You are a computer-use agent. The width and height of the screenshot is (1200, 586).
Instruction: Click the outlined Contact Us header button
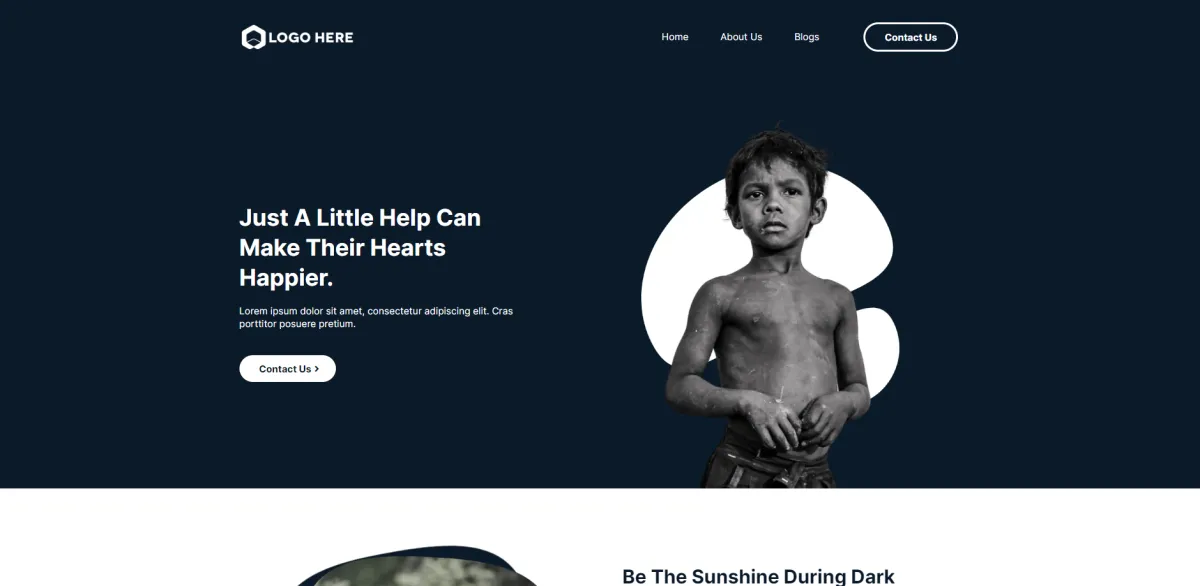tap(910, 37)
